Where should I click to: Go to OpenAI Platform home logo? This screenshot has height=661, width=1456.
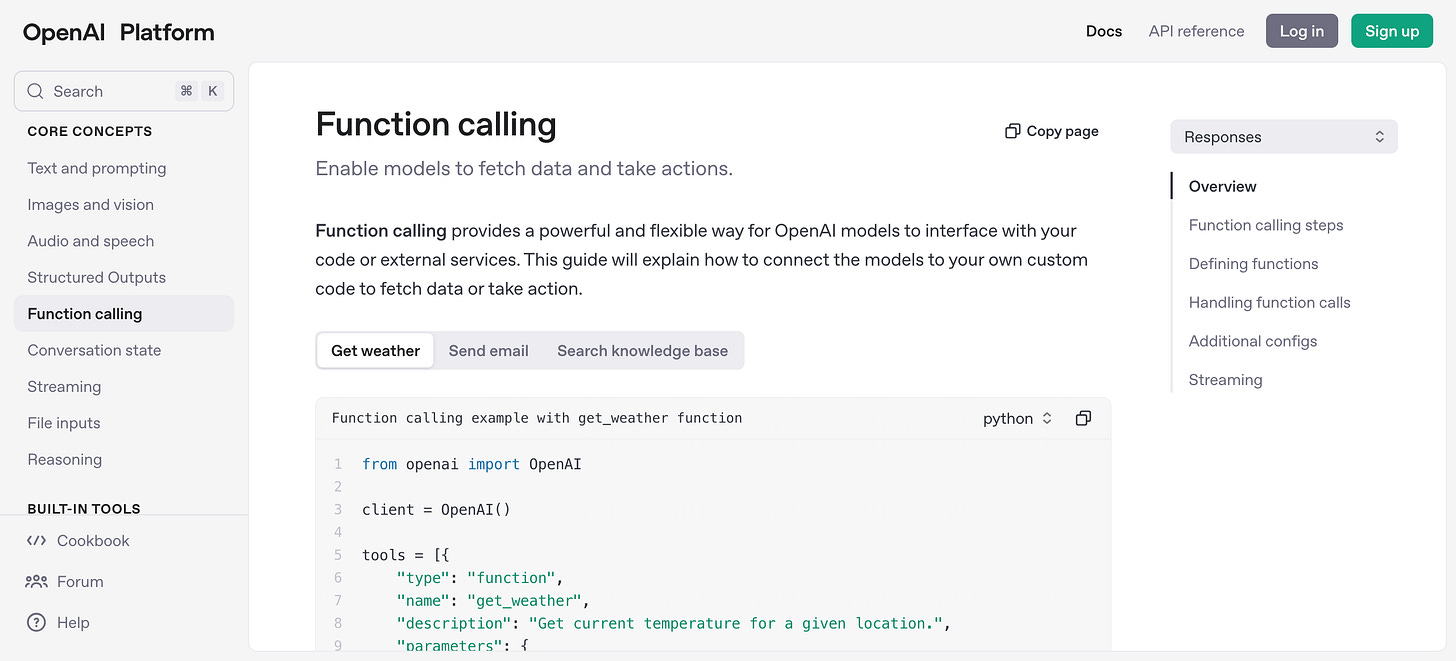(118, 32)
